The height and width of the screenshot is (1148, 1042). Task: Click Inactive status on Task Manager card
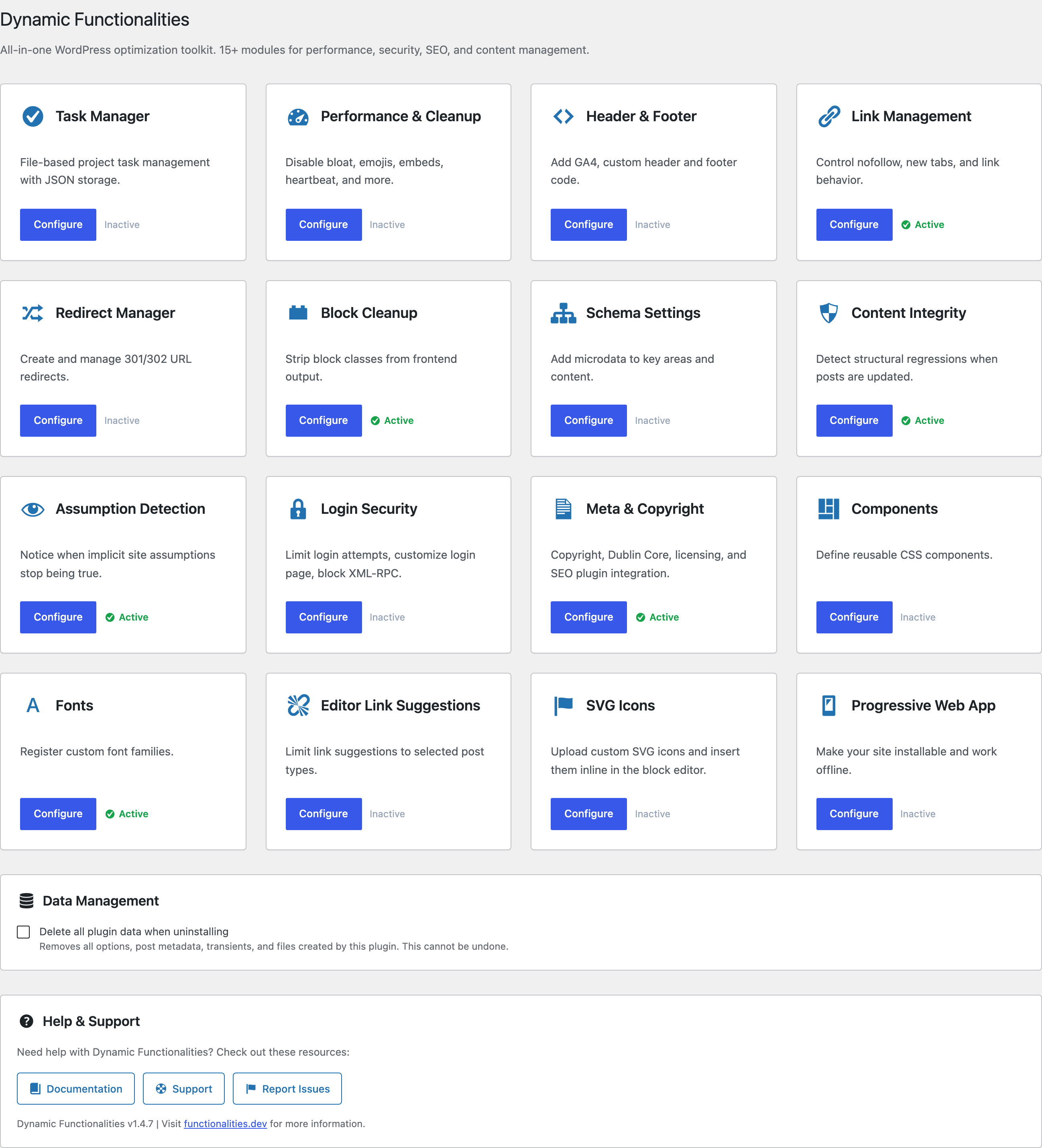tap(122, 225)
